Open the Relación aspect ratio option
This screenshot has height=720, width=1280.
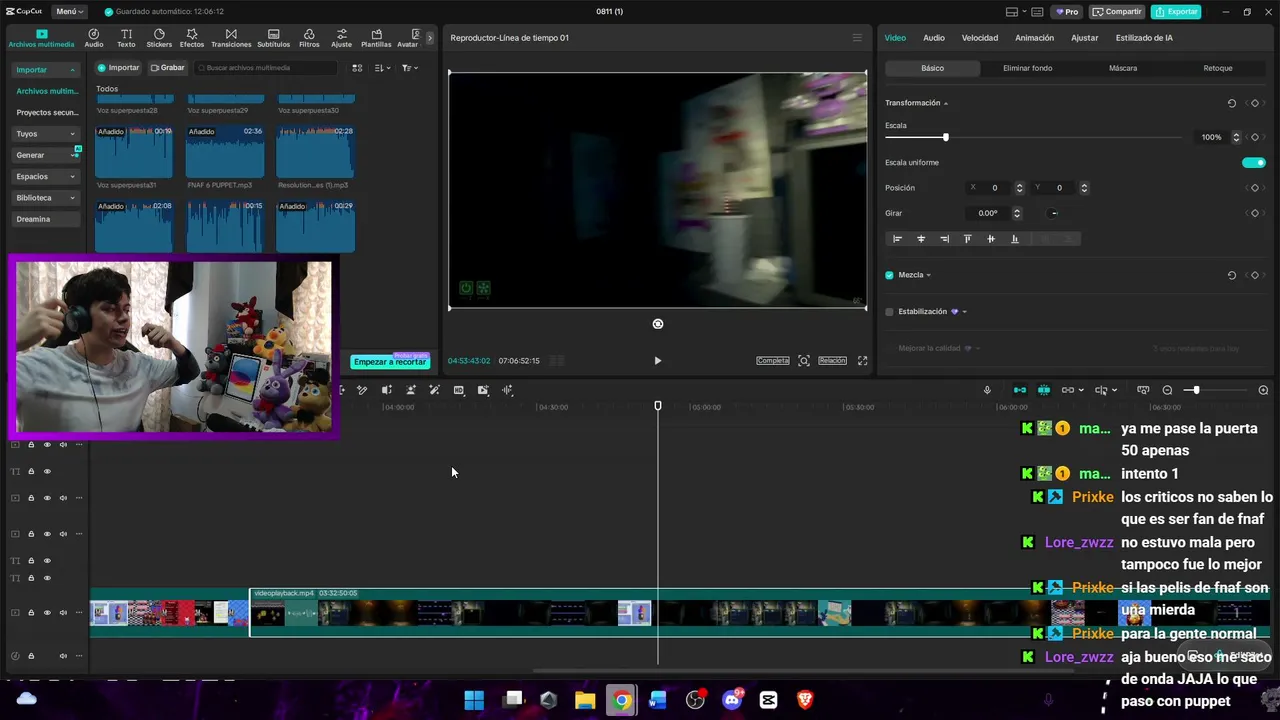click(832, 361)
